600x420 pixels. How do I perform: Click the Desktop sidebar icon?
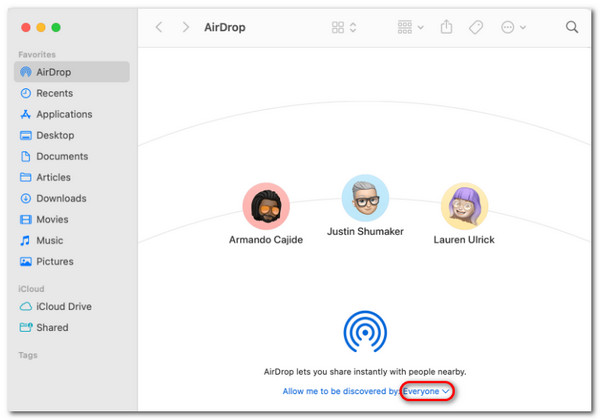coord(26,135)
